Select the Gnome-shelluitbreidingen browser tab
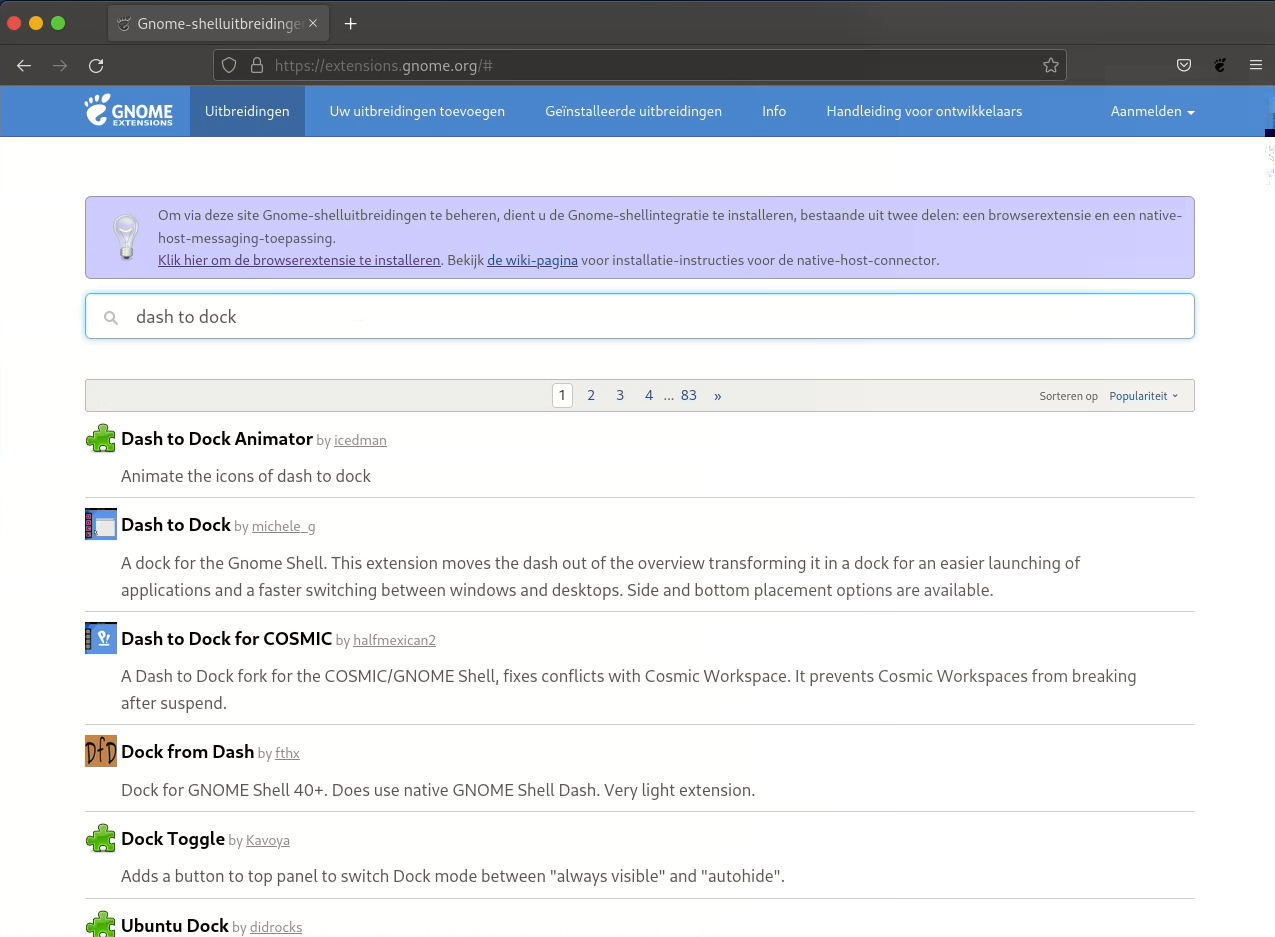1275x937 pixels. [x=218, y=23]
